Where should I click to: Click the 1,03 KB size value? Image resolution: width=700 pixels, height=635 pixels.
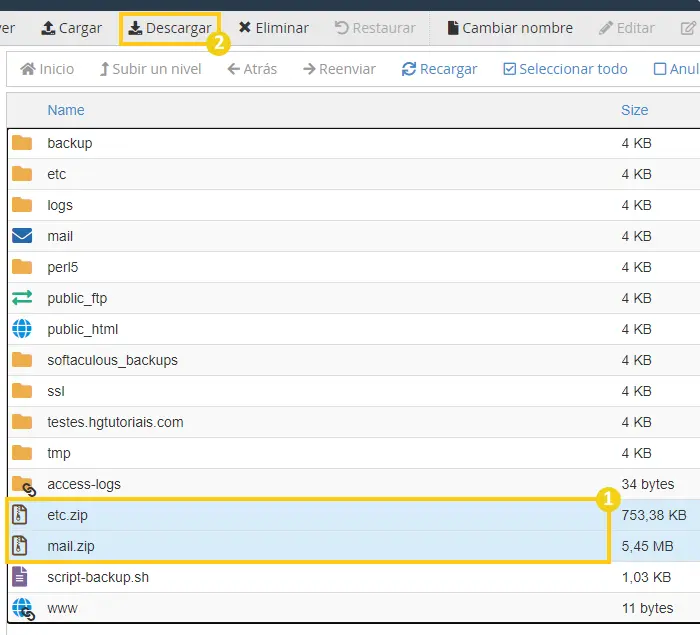coord(646,577)
